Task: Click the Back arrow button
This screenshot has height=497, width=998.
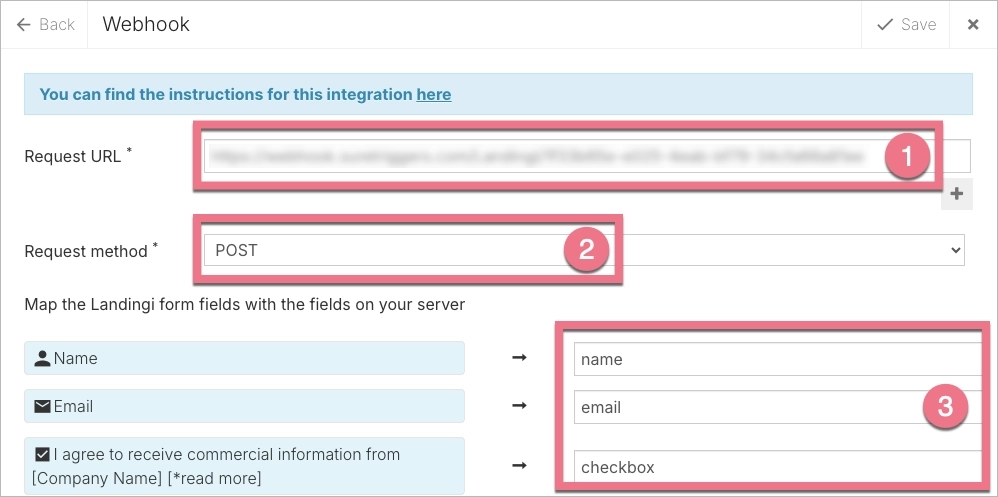Action: 45,24
